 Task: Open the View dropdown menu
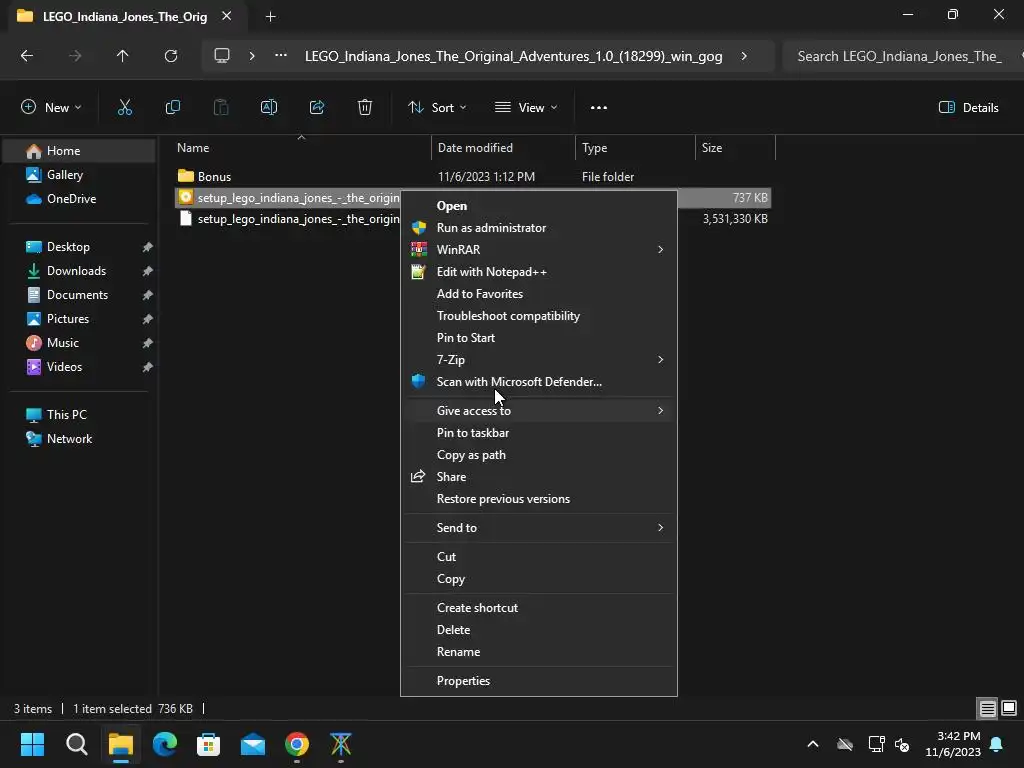pos(526,108)
